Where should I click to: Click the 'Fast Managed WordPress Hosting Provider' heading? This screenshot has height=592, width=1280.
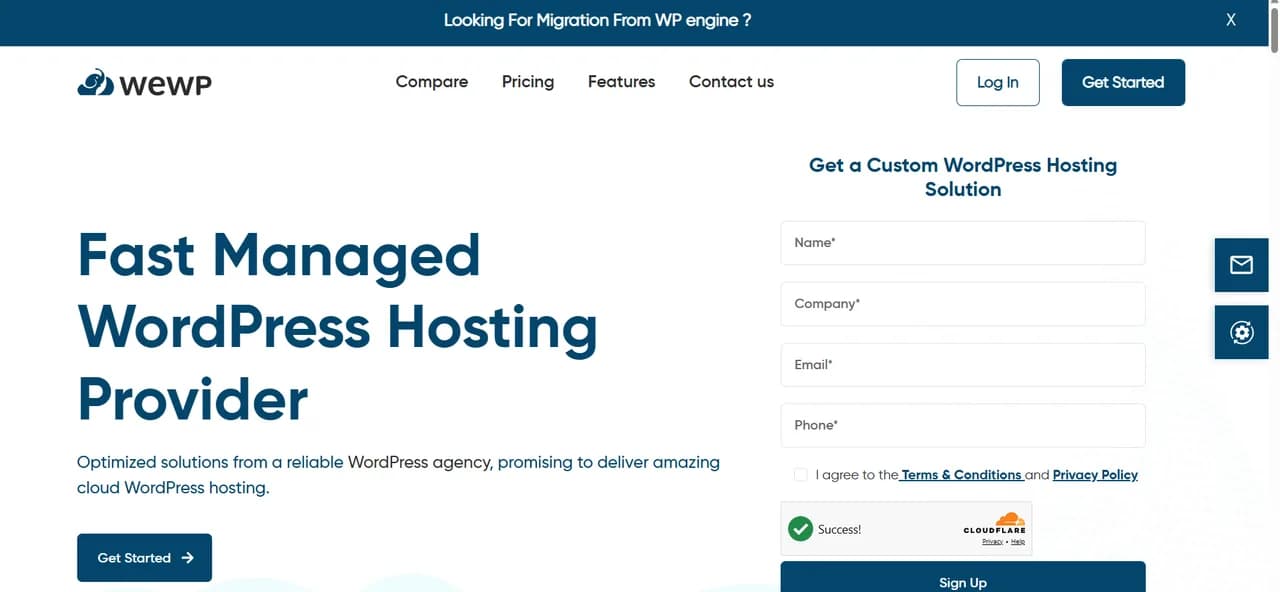tap(337, 326)
